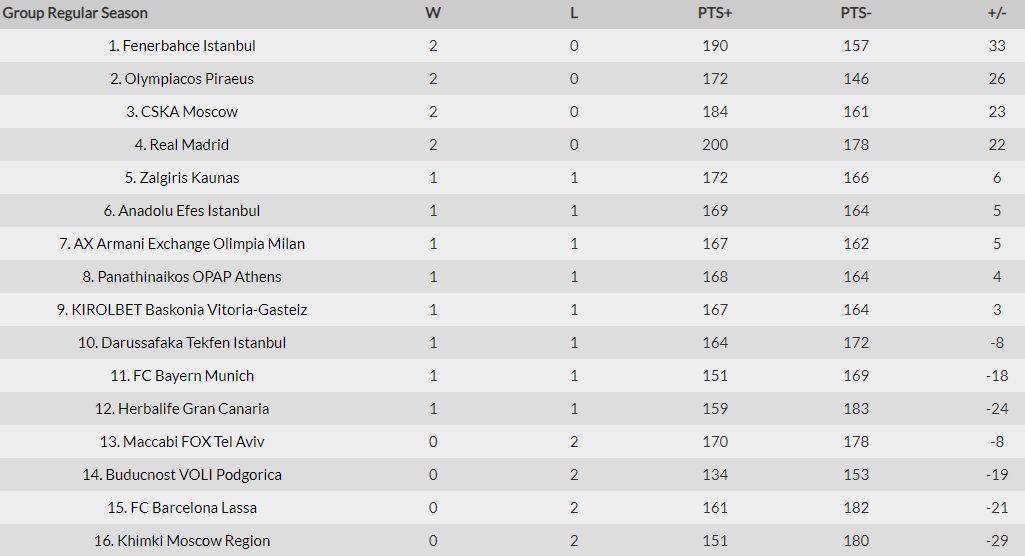
Task: Open the CSKA Moscow team page
Action: [x=189, y=112]
